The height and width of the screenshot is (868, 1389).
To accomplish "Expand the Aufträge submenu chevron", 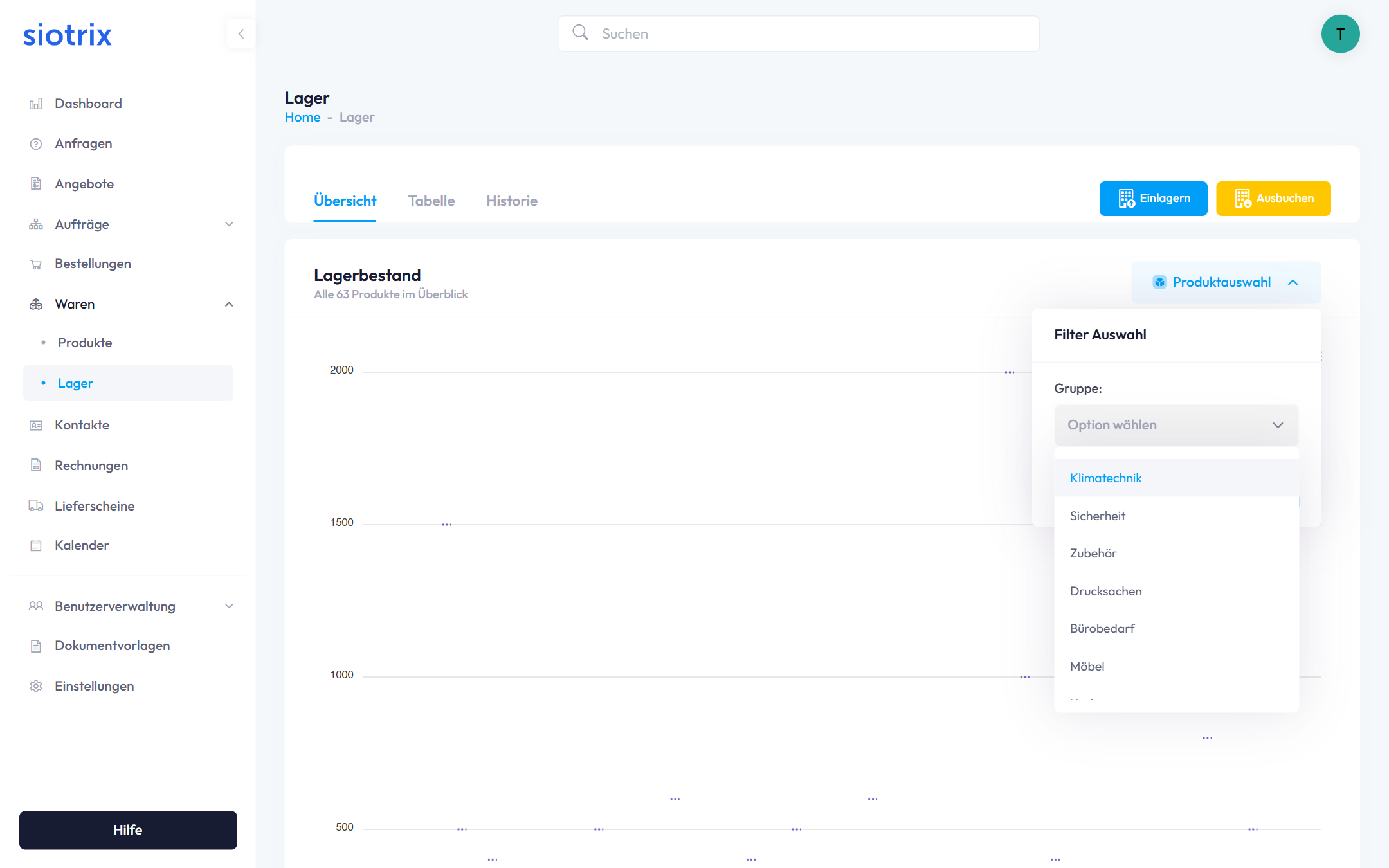I will (x=229, y=224).
